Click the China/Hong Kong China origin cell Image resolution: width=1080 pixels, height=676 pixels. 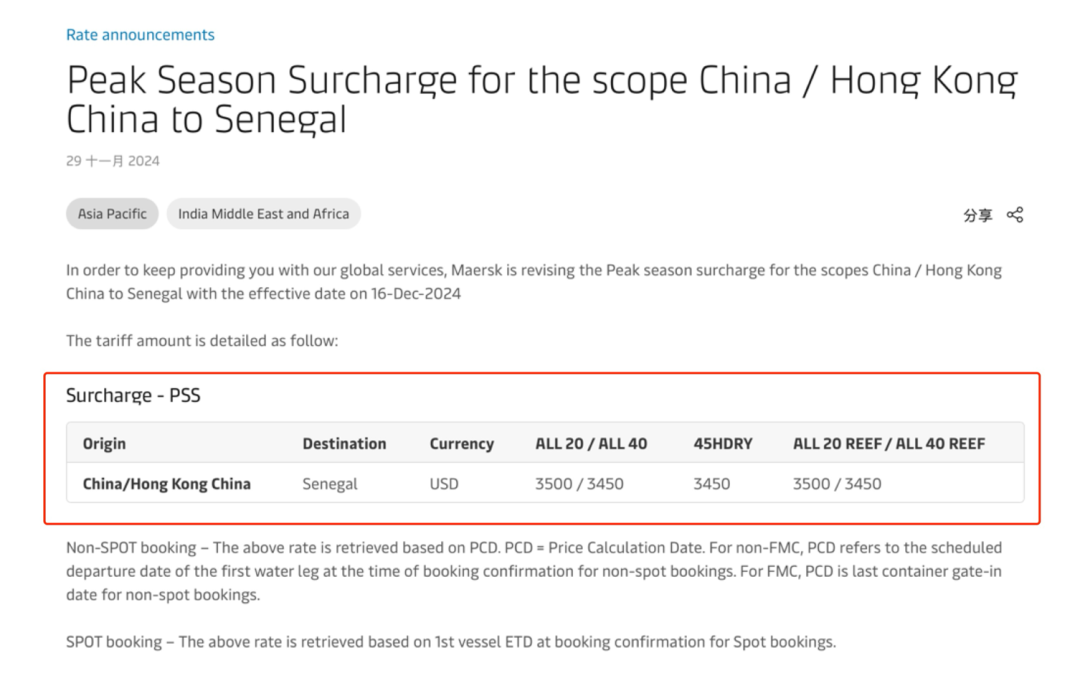[167, 484]
